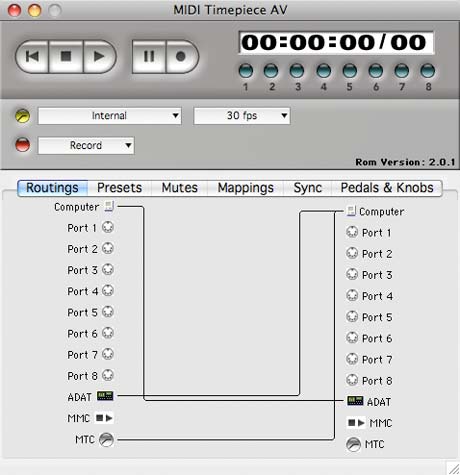Click the destination Port 1 connector icon
460x475 pixels.
click(352, 232)
